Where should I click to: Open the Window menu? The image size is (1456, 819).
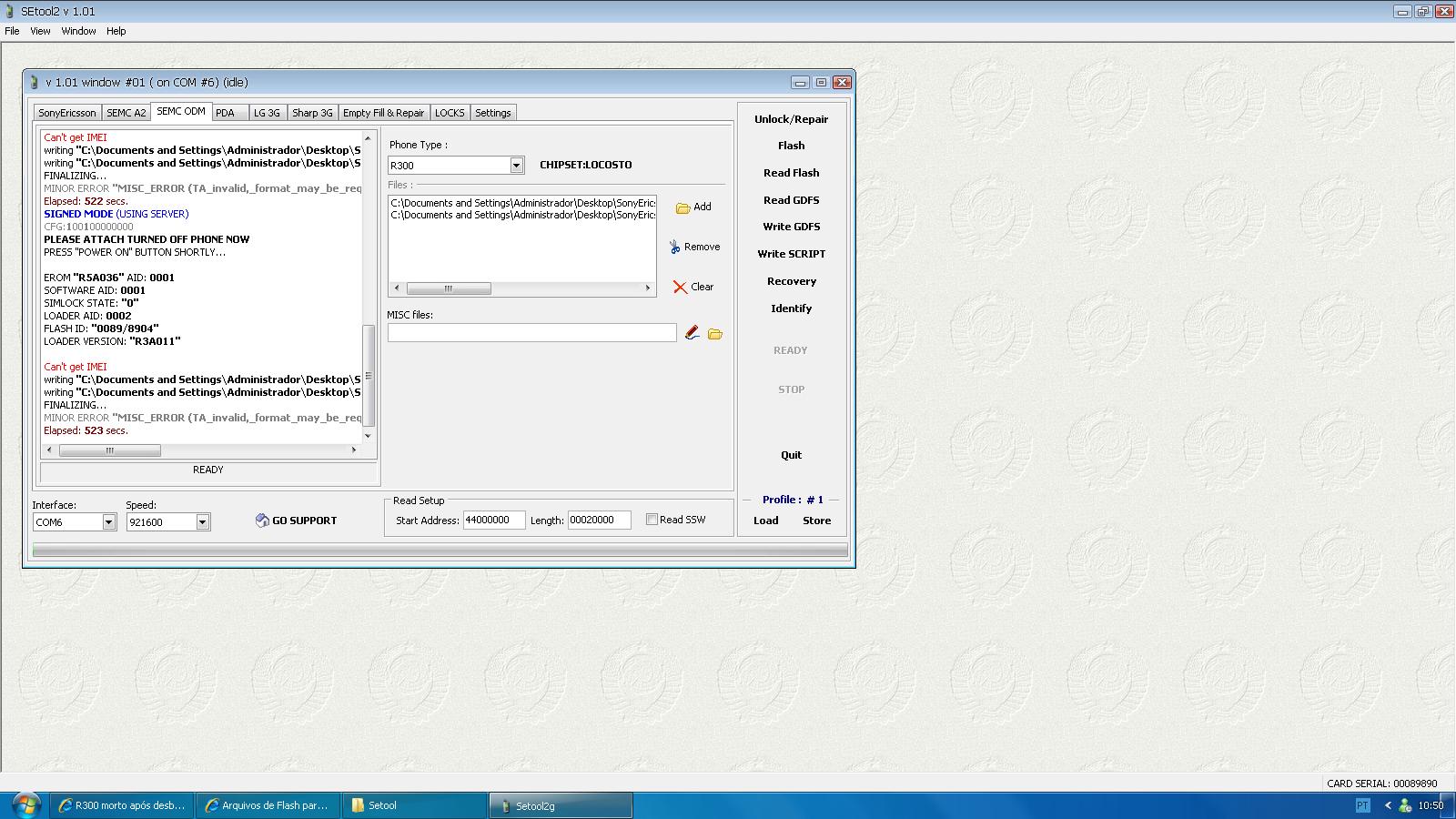pos(78,31)
